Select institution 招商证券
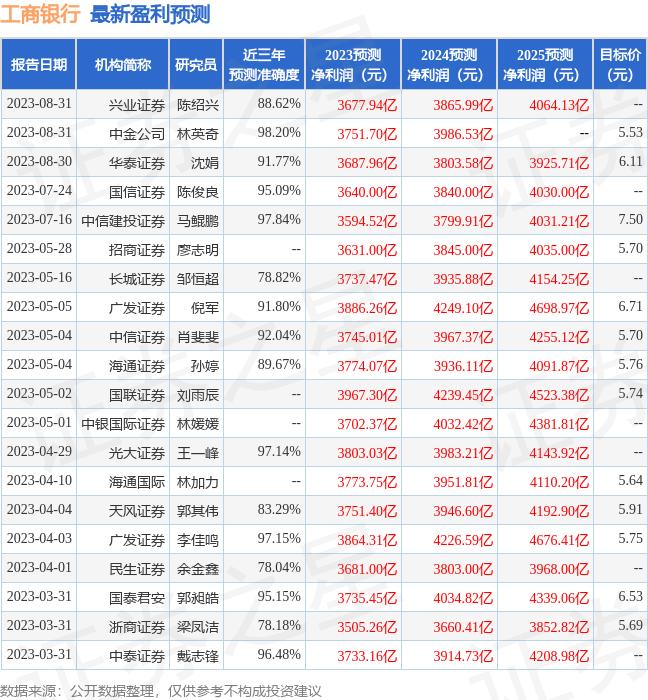 click(x=137, y=250)
